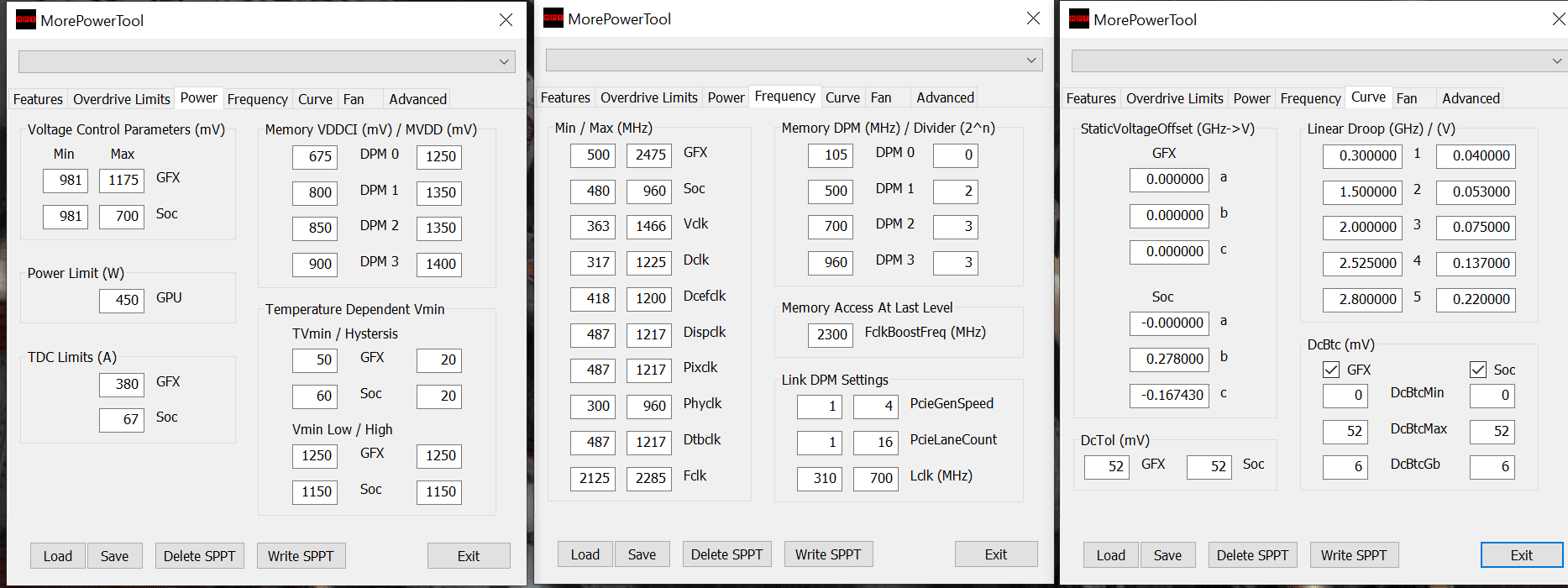Screen dimensions: 1568x588
Task: Click the DcTol GFX field 52
Action: click(x=1107, y=466)
